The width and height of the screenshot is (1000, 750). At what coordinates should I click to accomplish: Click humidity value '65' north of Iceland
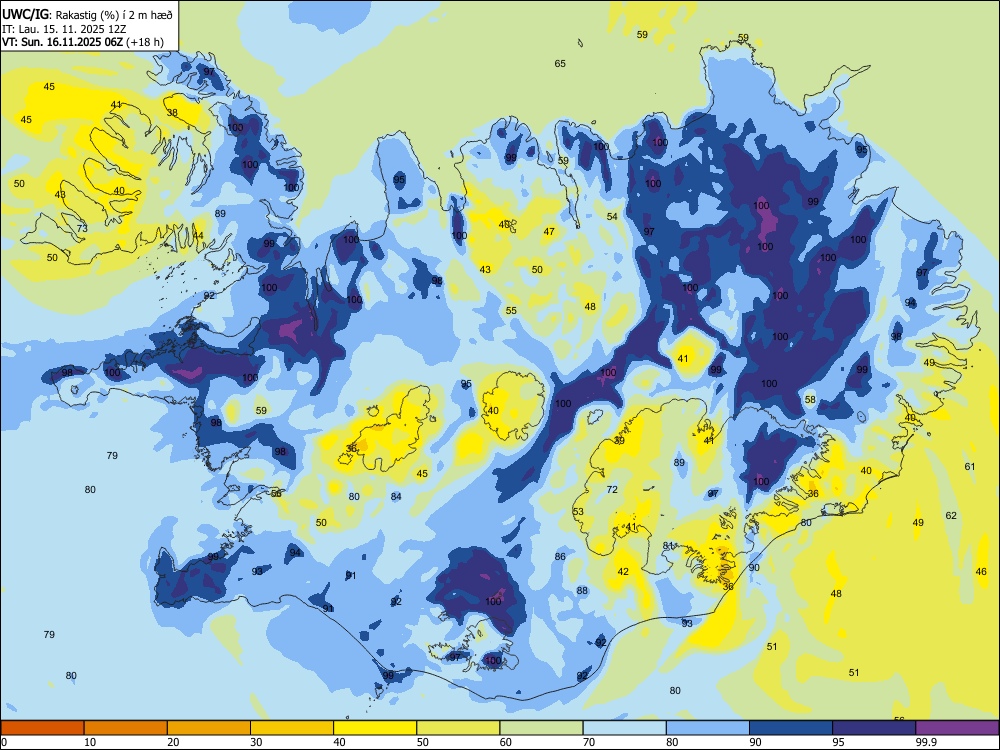tap(560, 63)
